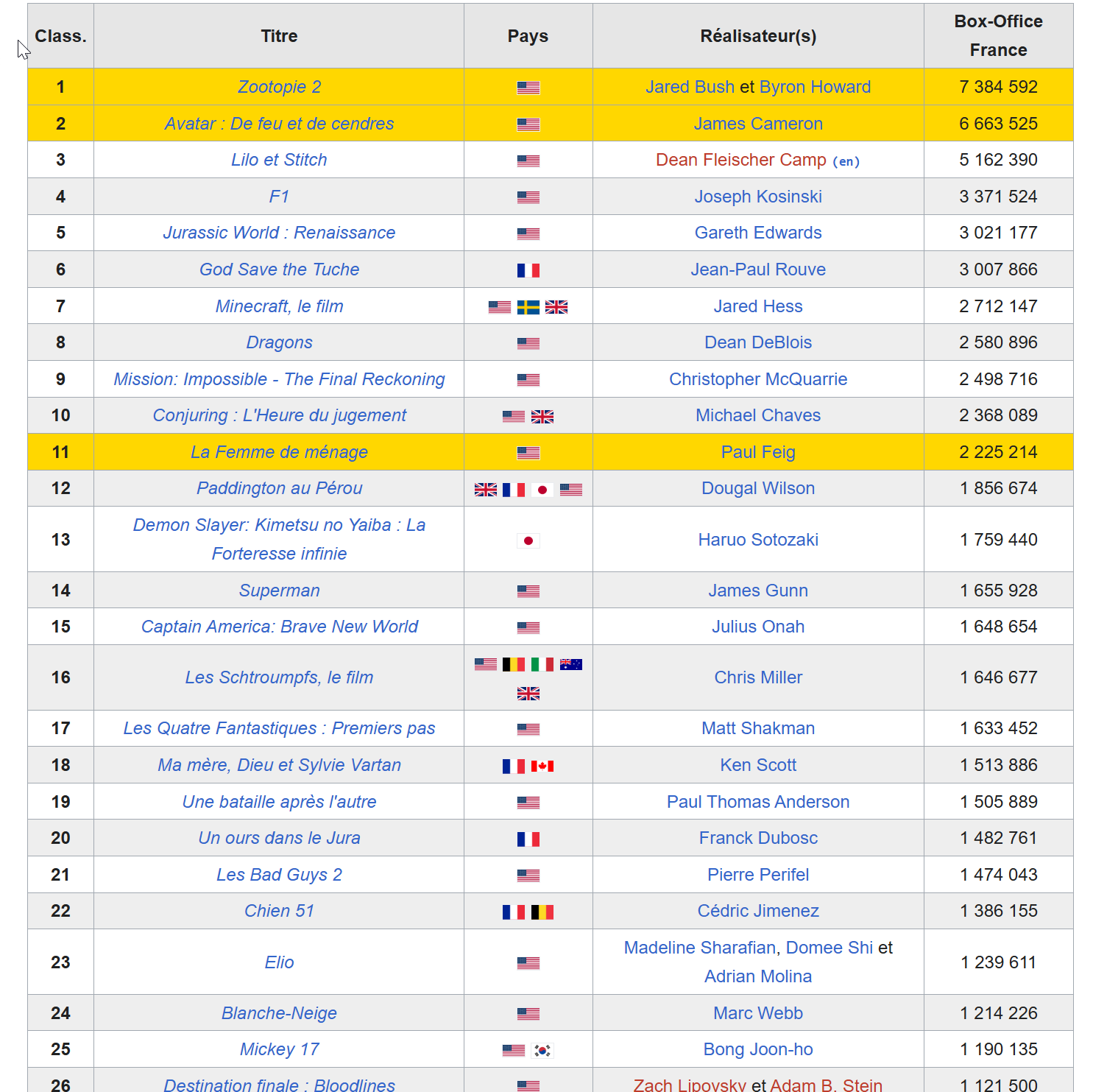Click the red Dean Fleischer Camp link
Viewport: 1093px width, 1092px height.
pyautogui.click(x=741, y=160)
